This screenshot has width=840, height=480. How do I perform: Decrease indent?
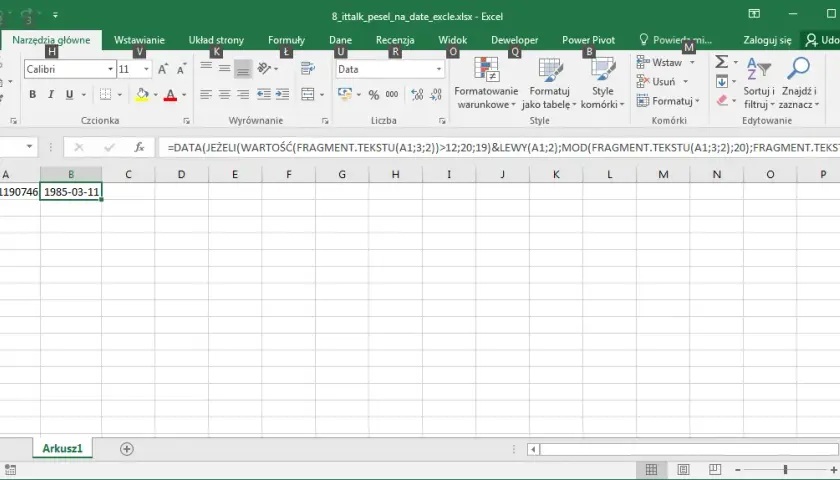click(x=264, y=94)
